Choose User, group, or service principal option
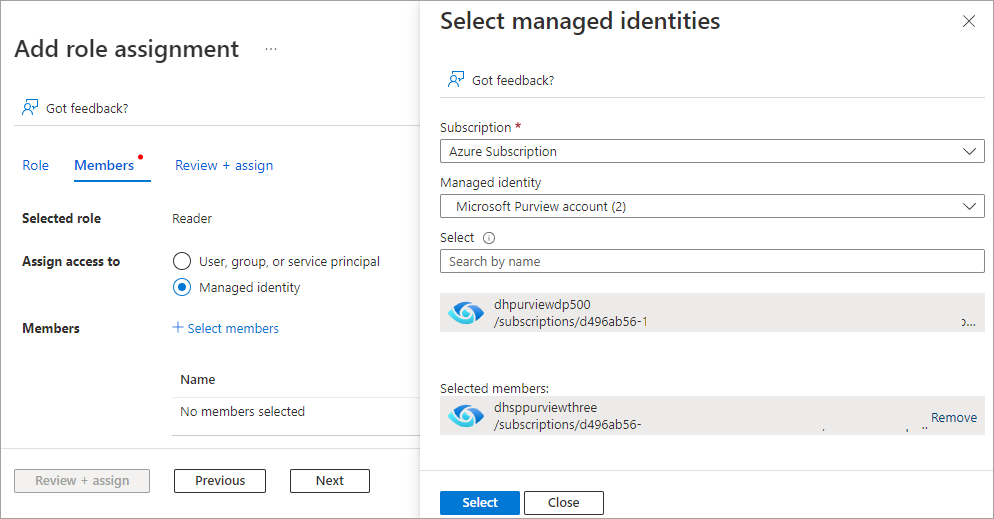 [182, 261]
